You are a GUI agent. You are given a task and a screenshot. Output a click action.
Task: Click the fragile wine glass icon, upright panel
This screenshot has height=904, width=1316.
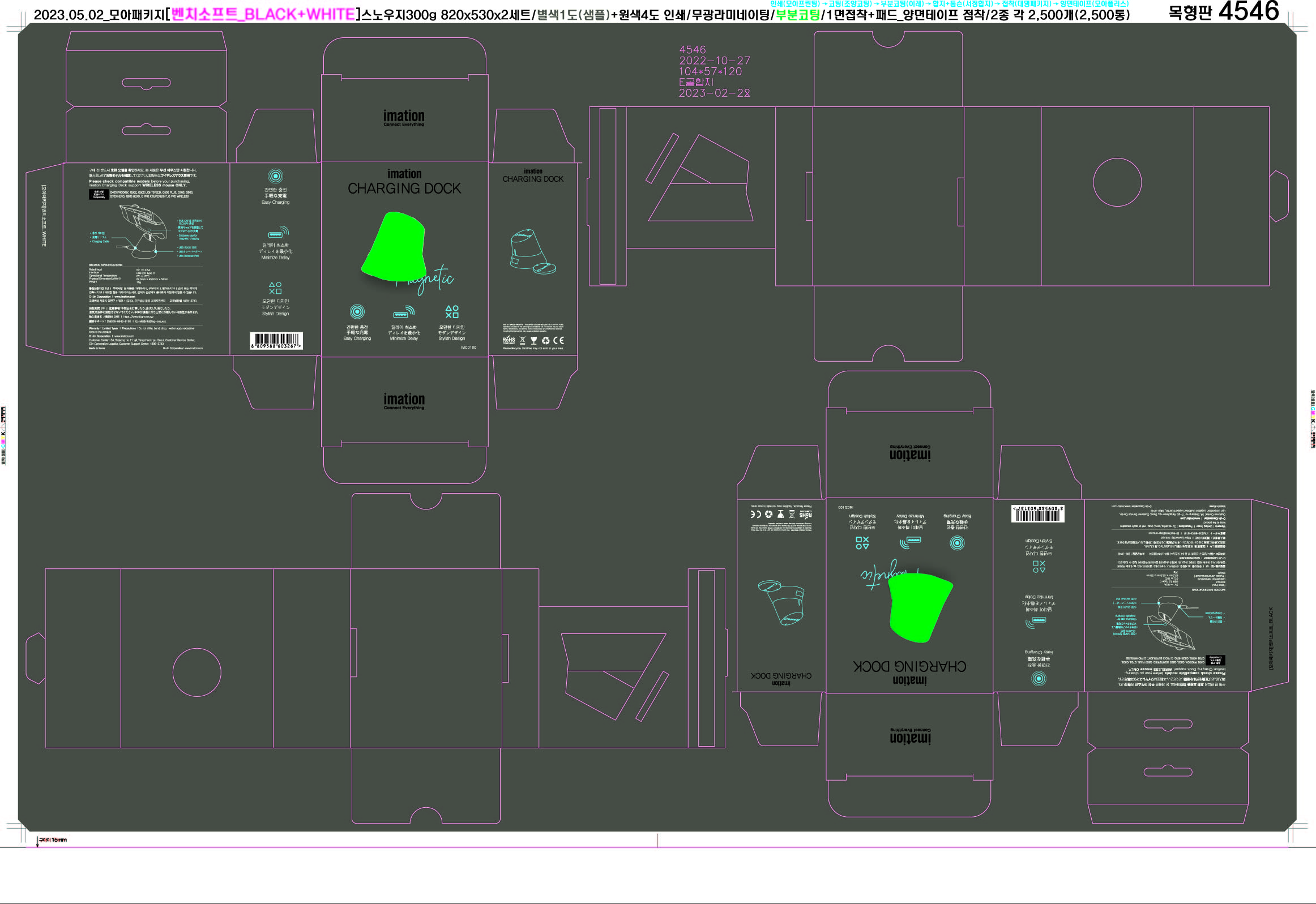click(x=533, y=340)
